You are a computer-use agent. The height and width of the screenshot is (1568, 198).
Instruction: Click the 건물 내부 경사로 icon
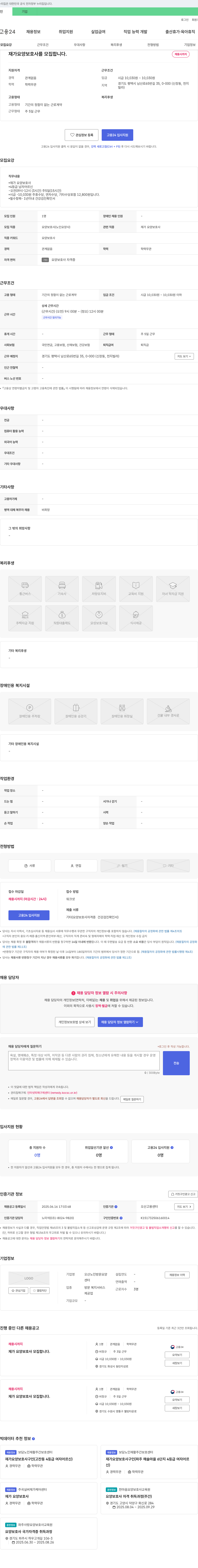168,712
